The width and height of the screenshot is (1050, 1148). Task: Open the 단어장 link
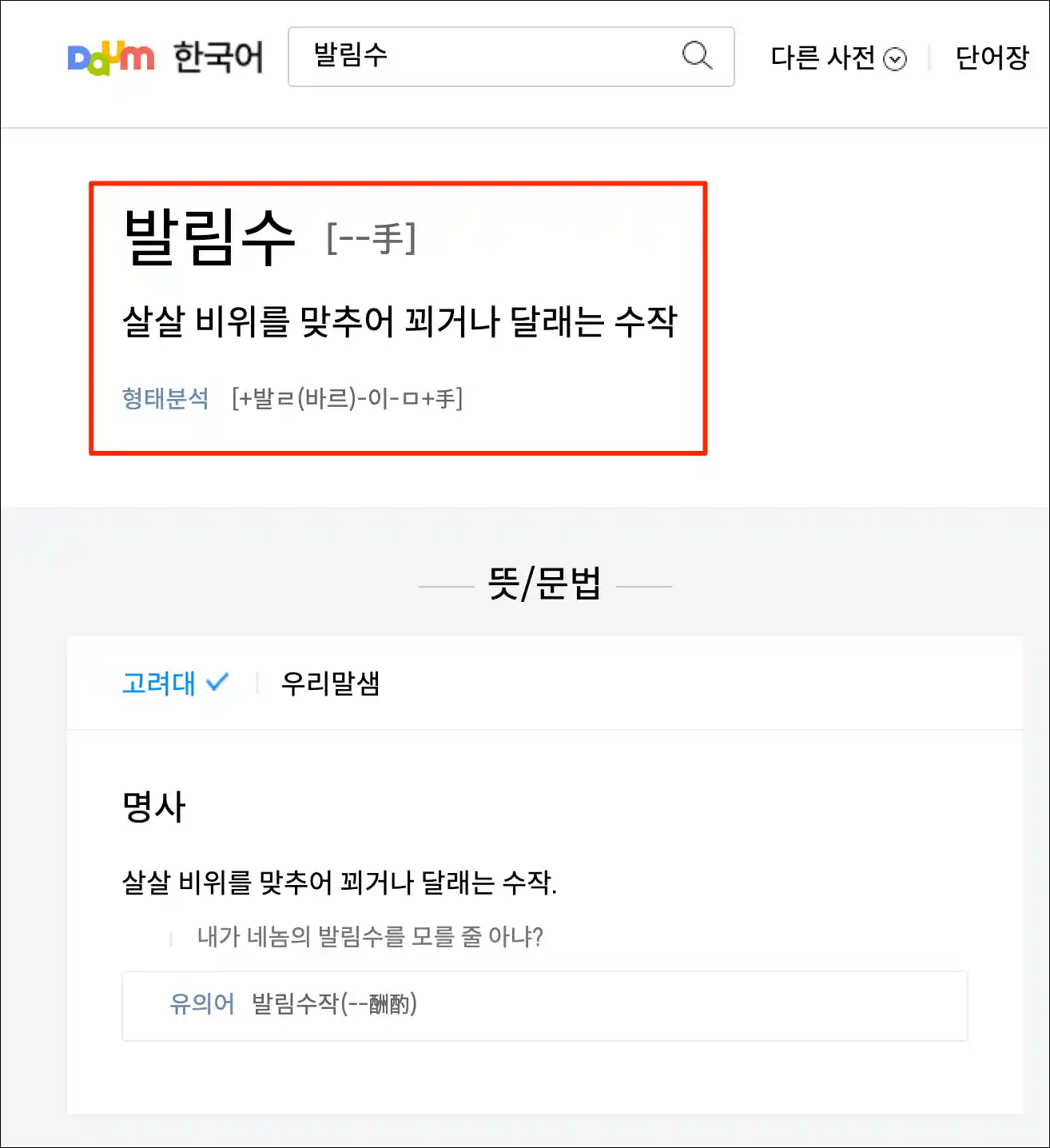pyautogui.click(x=992, y=58)
